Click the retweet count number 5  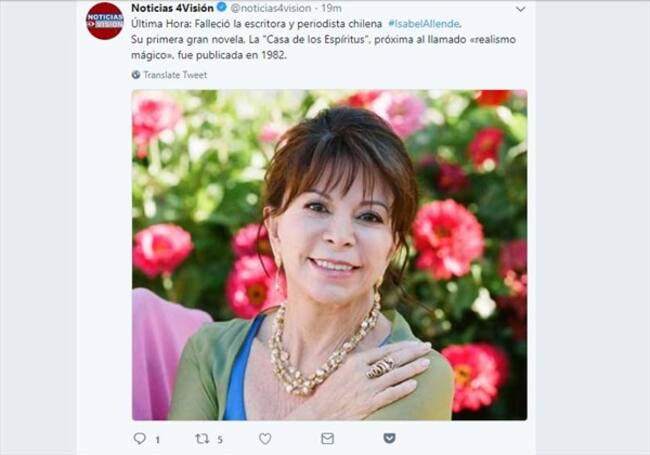pos(220,440)
